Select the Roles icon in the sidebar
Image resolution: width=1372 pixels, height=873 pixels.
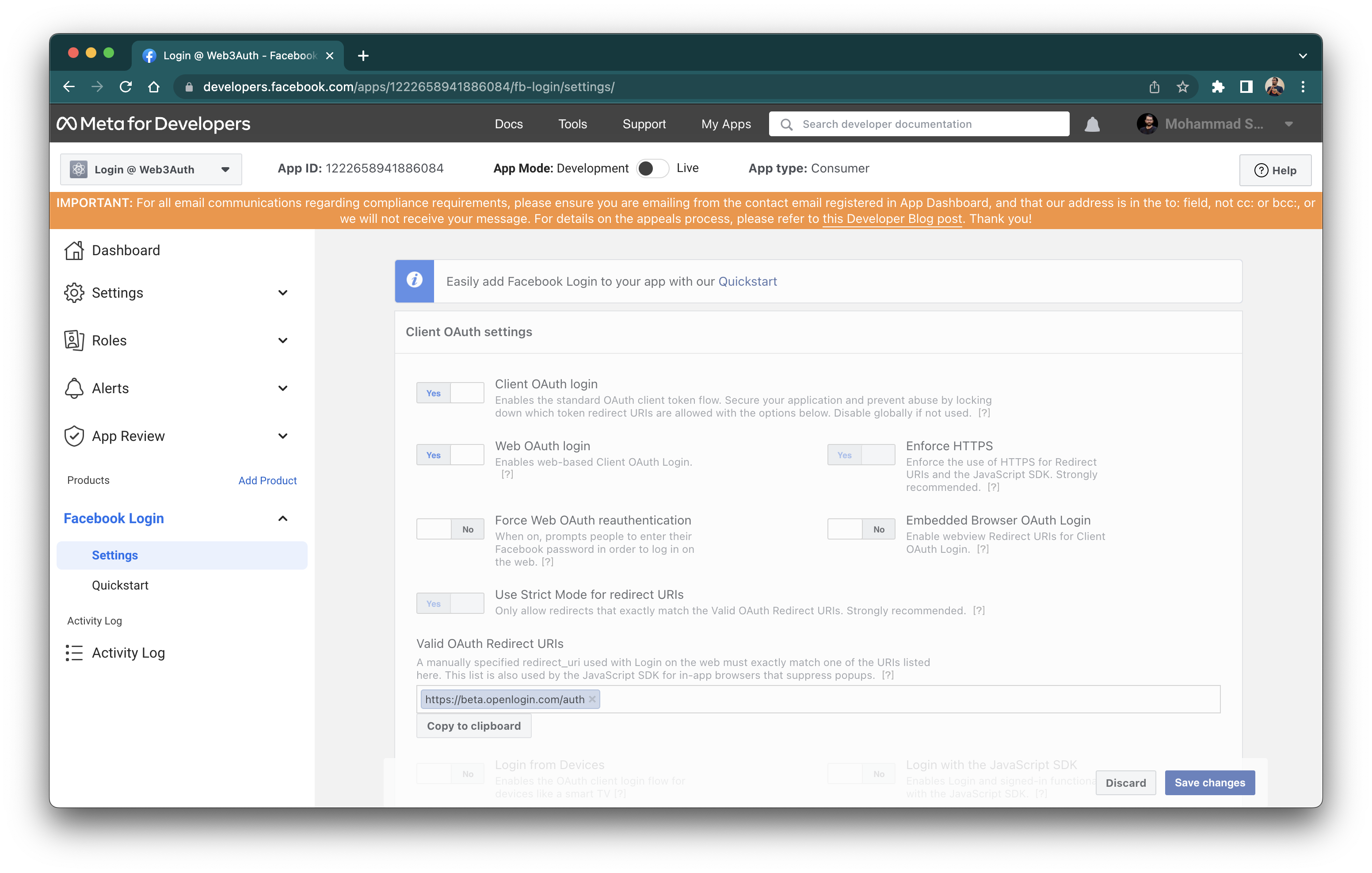tap(74, 340)
